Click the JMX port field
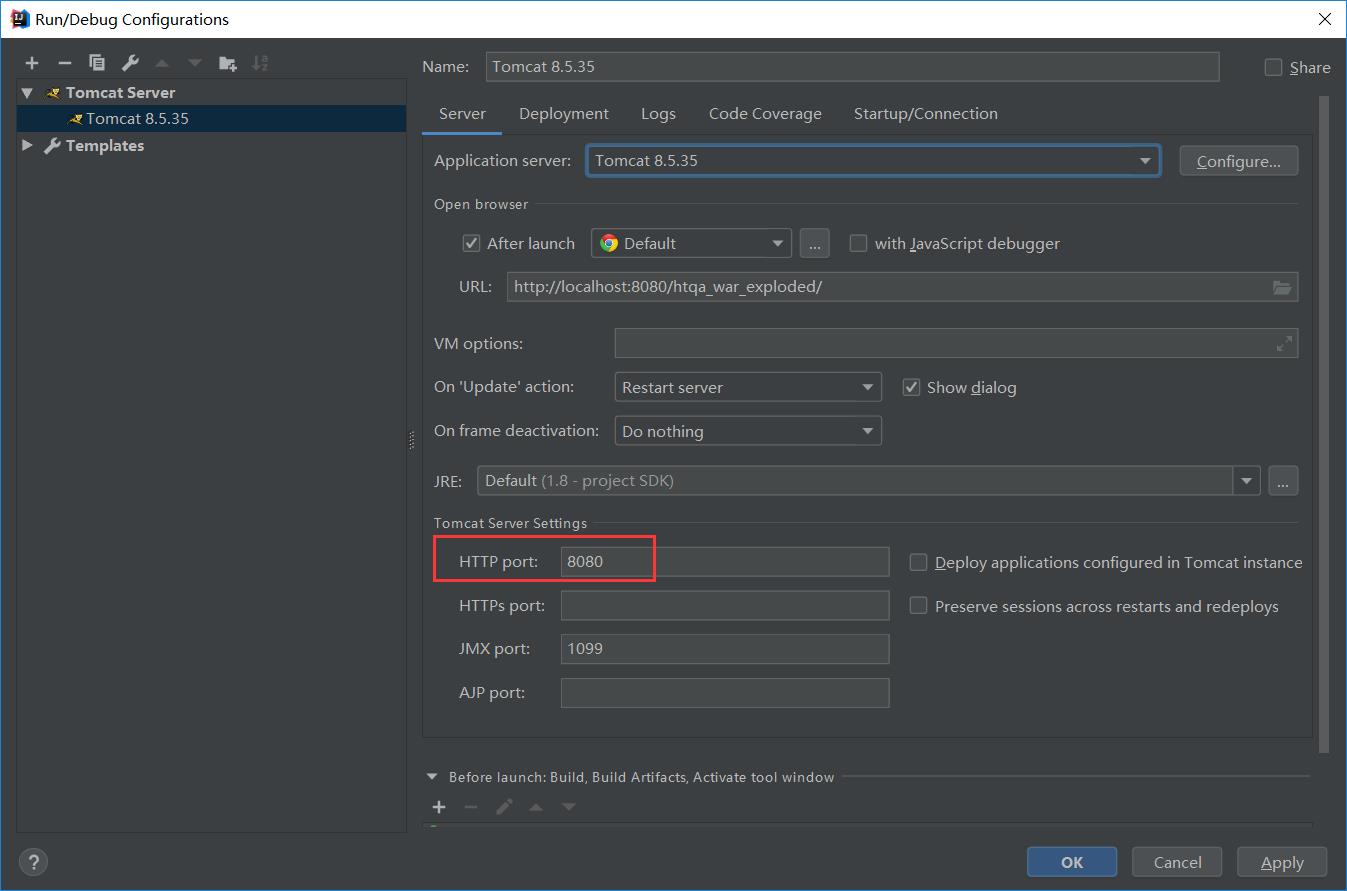This screenshot has width=1347, height=891. 725,649
